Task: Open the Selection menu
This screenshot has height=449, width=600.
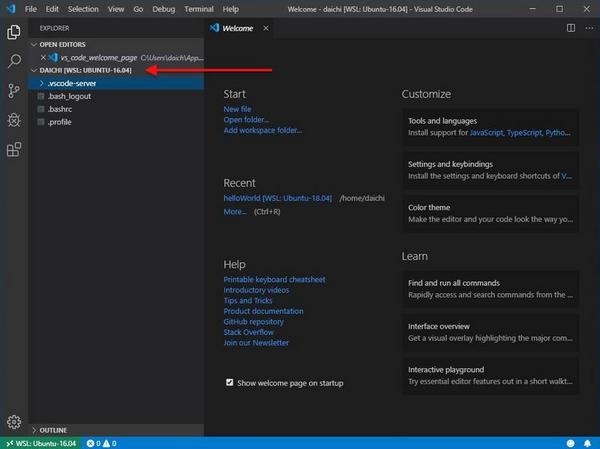Action: (83, 9)
